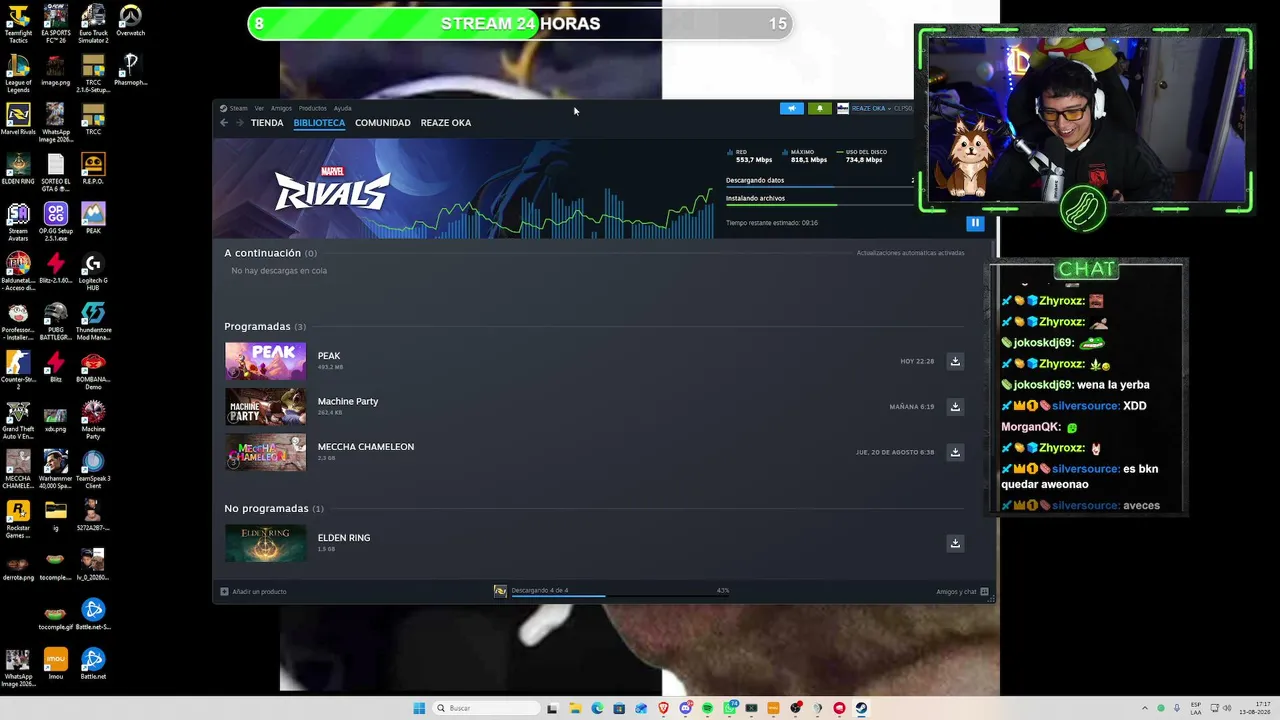Open the Machine Party thumbnail

265,407
